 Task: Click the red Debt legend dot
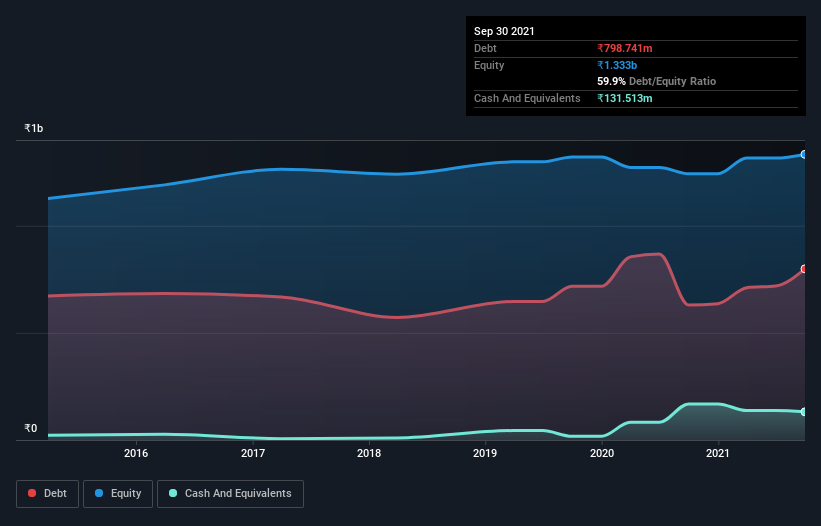pos(32,493)
